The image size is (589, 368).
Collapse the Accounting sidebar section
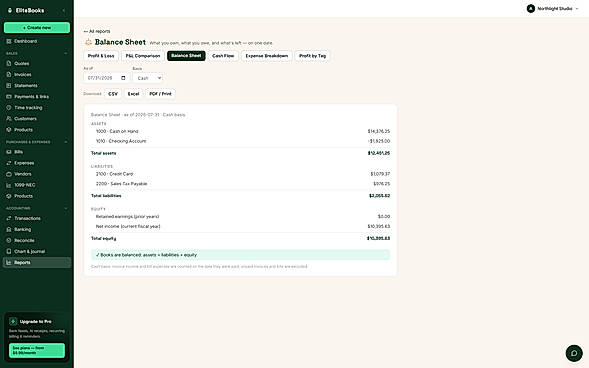coord(66,208)
